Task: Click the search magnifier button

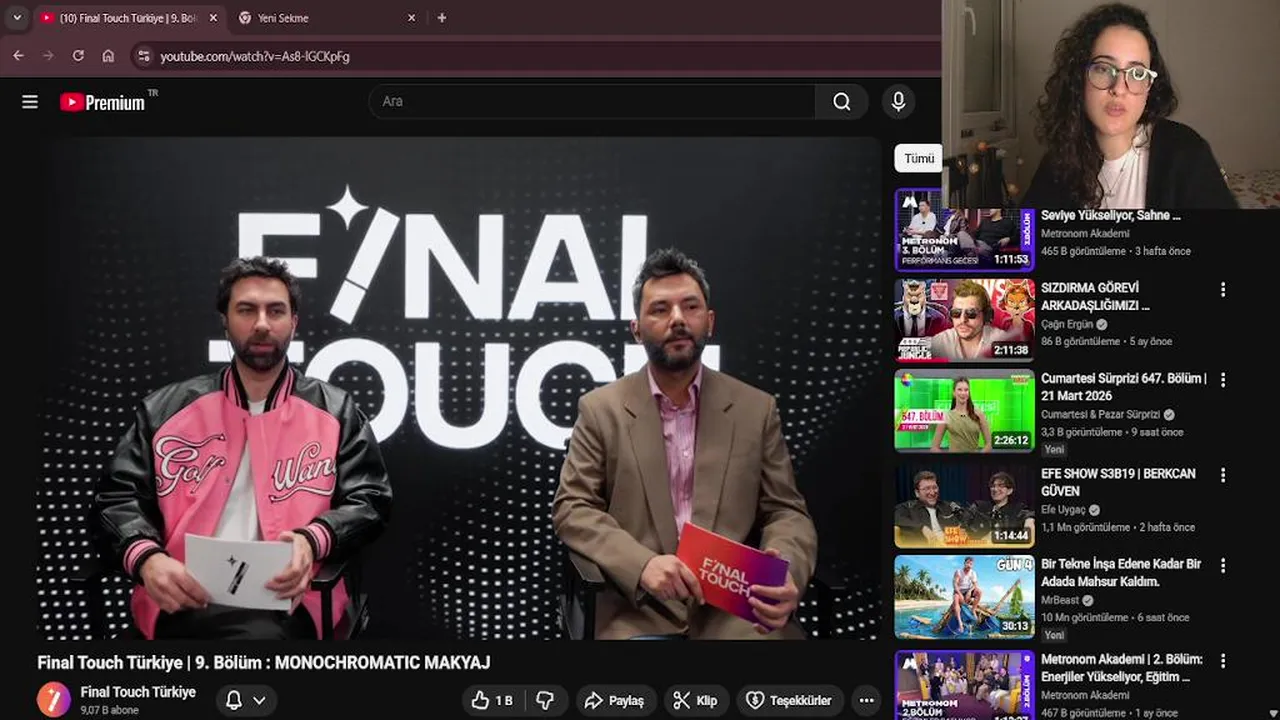Action: pyautogui.click(x=842, y=101)
